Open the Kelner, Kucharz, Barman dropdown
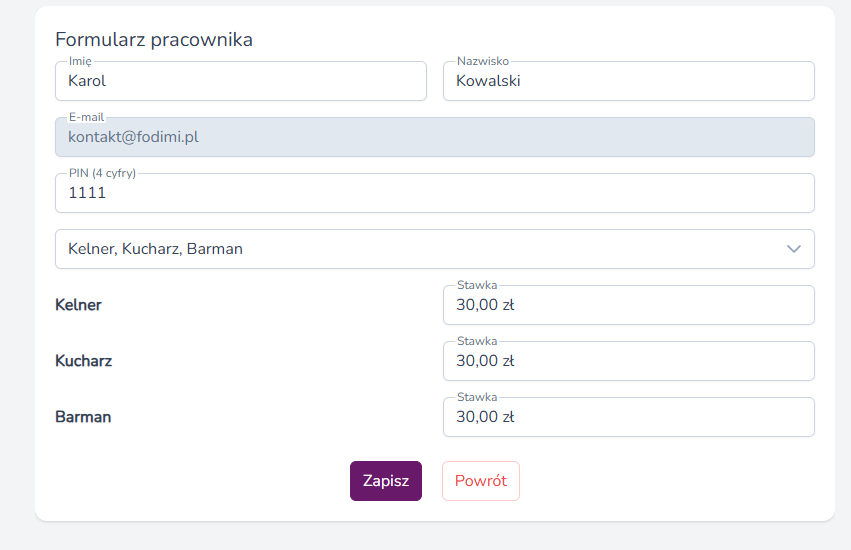Viewport: 851px width, 550px height. coord(435,249)
